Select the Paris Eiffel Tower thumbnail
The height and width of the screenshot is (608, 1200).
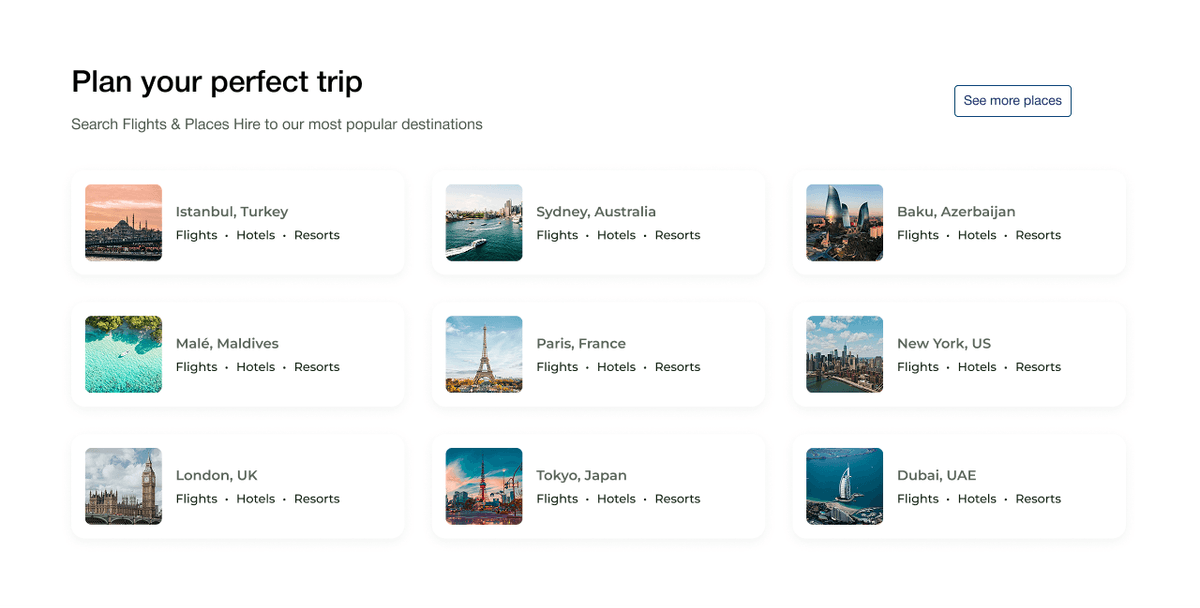click(x=484, y=355)
